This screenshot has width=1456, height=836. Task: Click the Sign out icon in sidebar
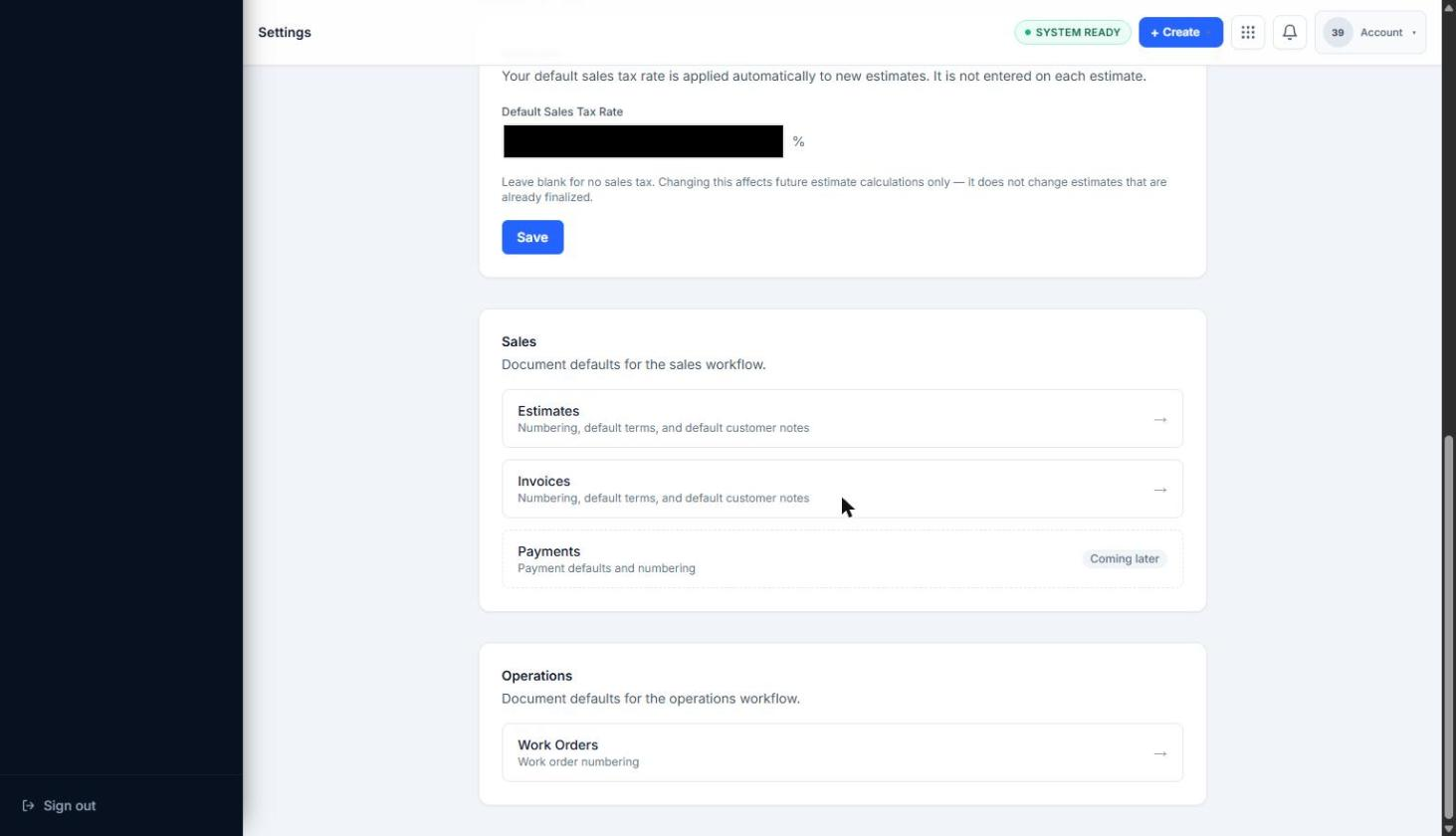point(29,806)
